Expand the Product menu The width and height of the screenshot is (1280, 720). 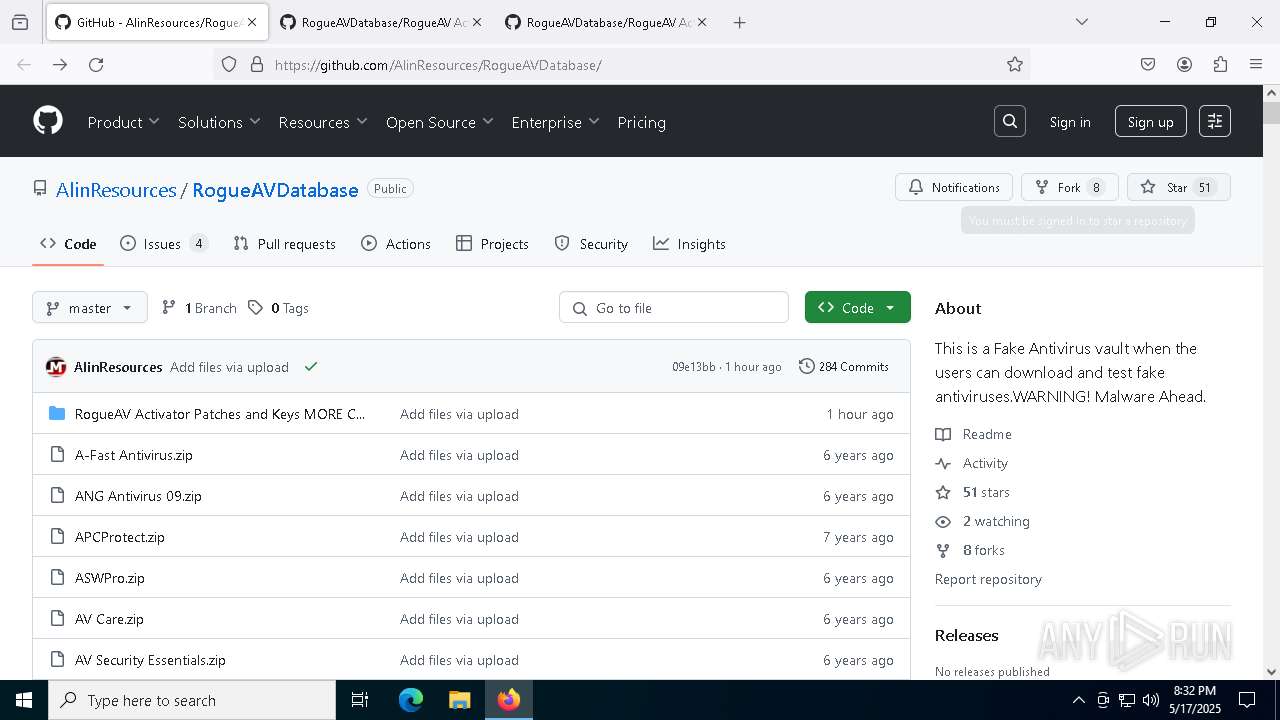(123, 122)
